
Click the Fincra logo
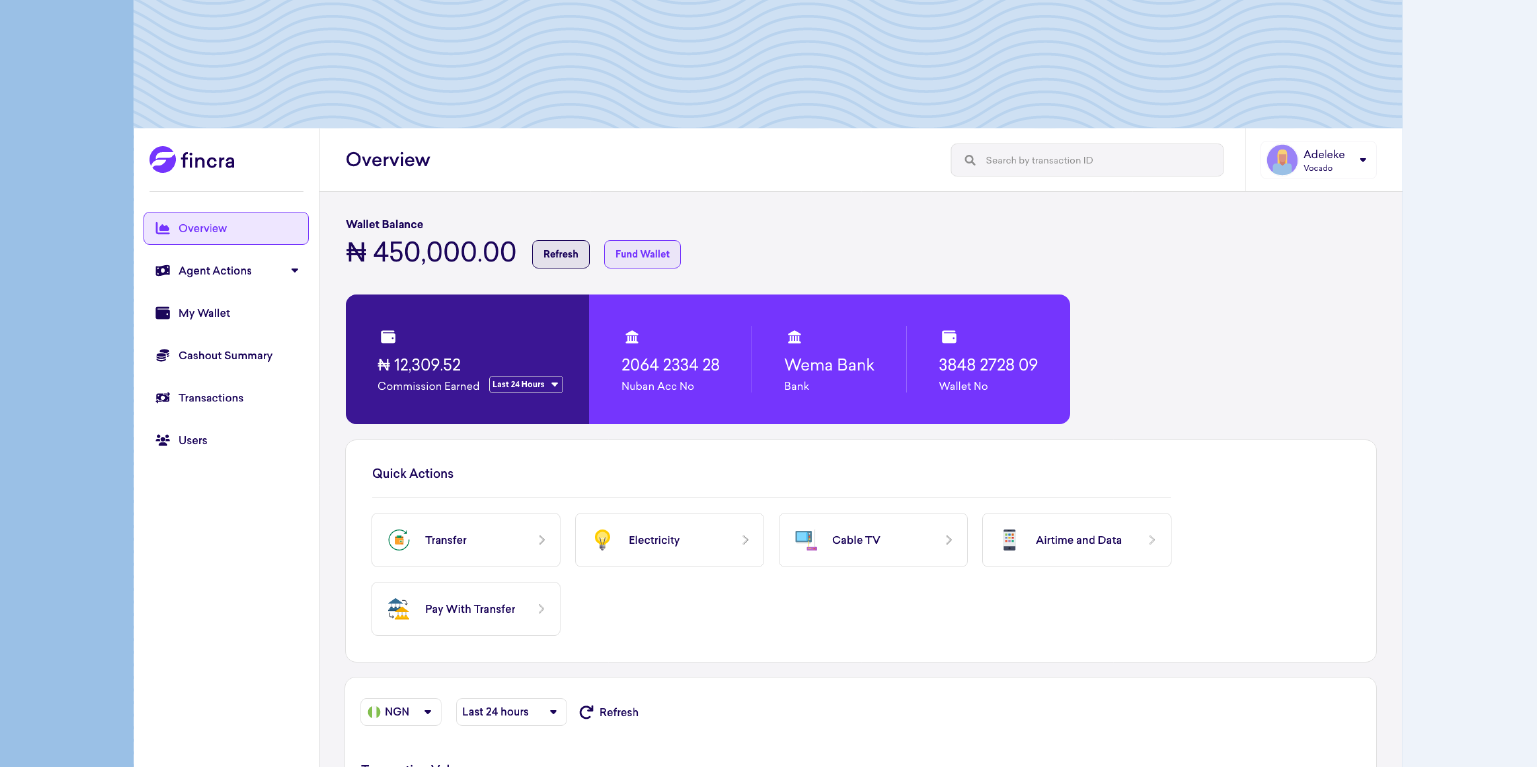[192, 159]
